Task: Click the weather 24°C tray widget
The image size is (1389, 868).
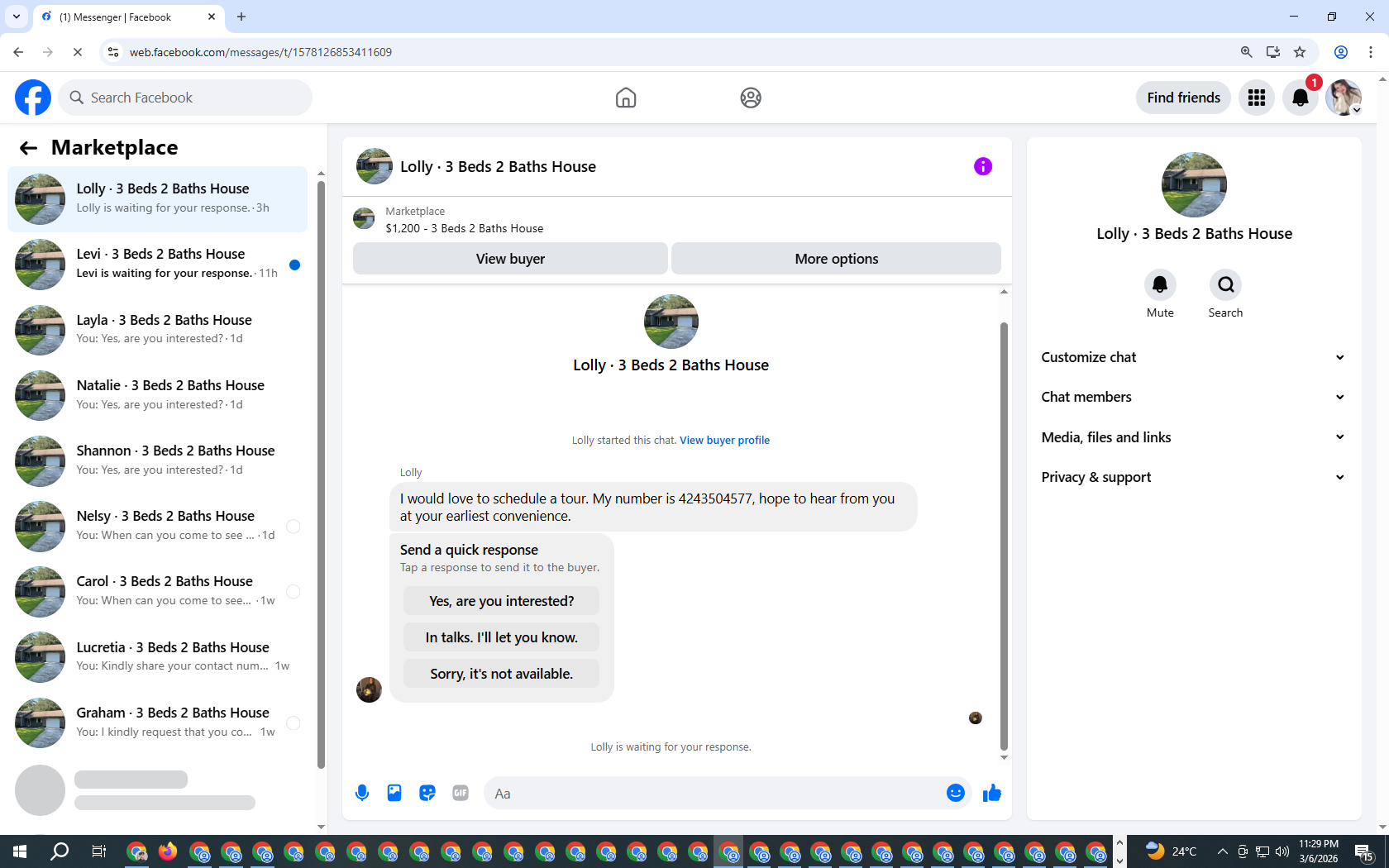Action: (x=1172, y=851)
